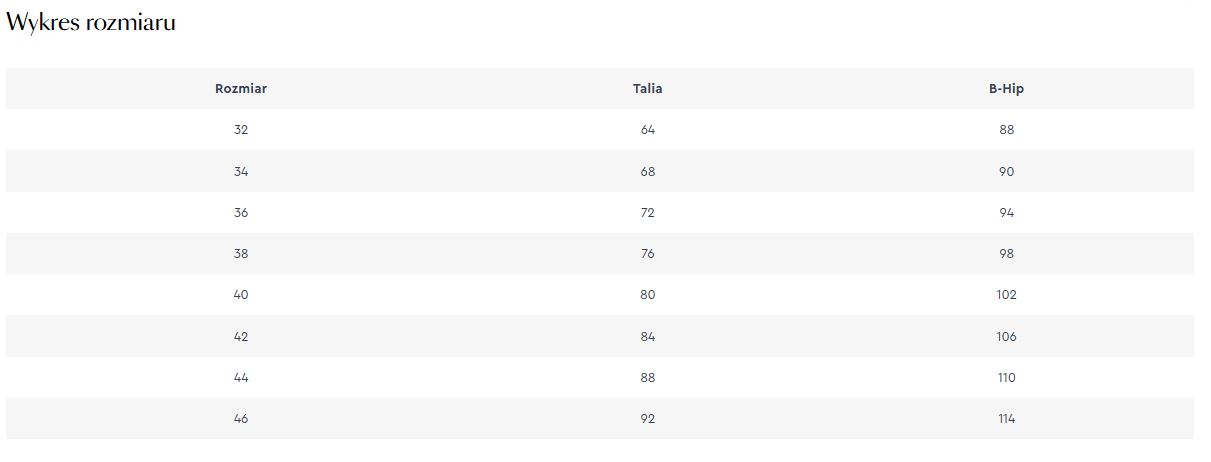Click the Talia value 92
The height and width of the screenshot is (462, 1211).
(648, 419)
